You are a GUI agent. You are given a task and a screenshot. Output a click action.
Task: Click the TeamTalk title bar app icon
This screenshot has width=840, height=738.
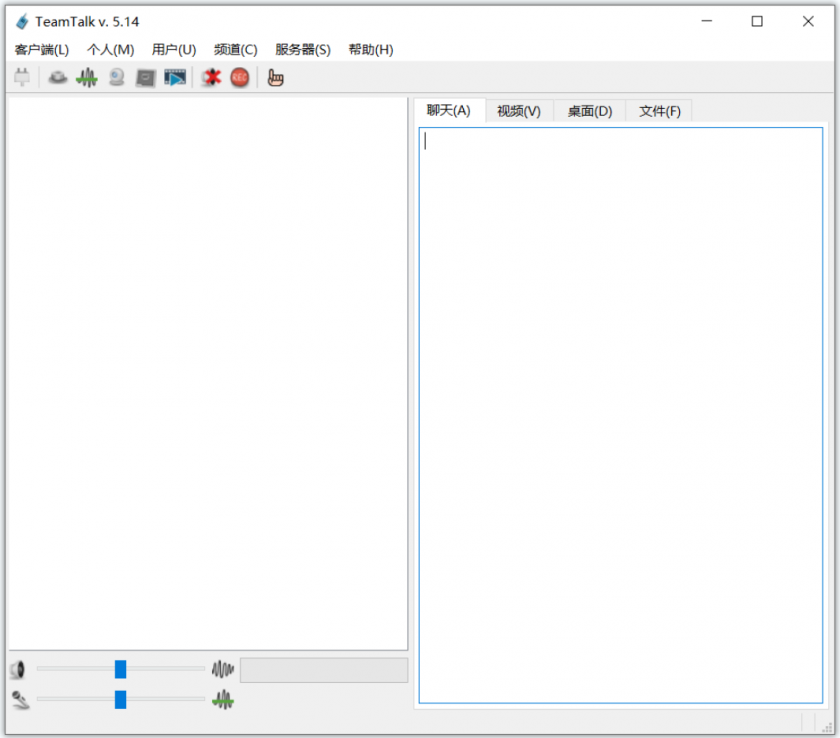(x=22, y=21)
